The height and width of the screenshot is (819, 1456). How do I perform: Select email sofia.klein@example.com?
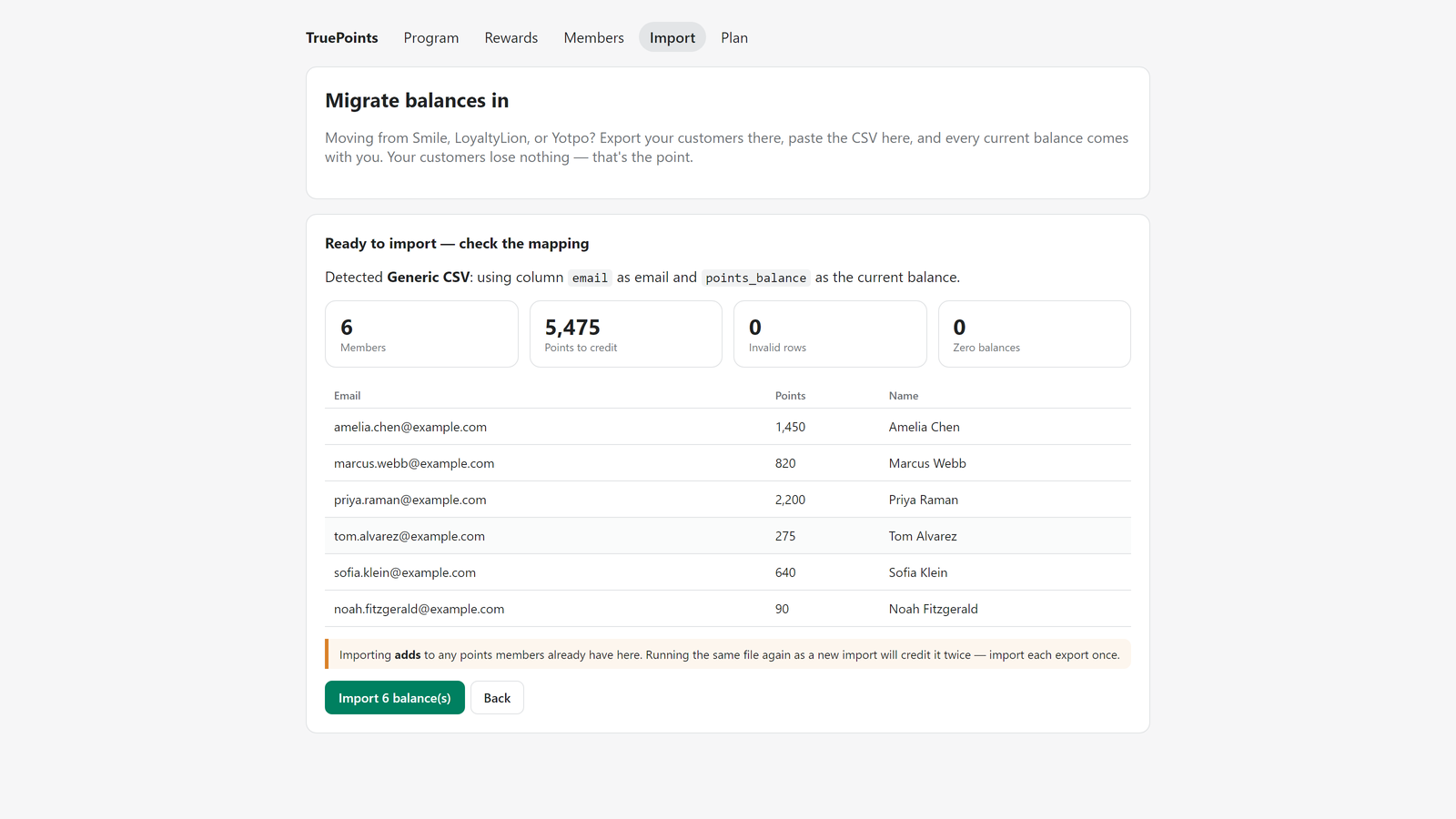pos(405,572)
